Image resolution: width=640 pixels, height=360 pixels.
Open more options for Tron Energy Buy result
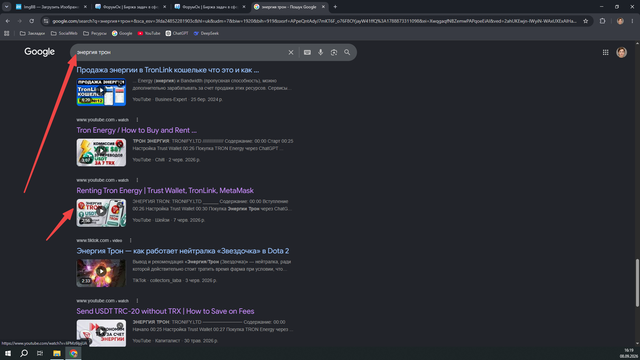pos(137,120)
